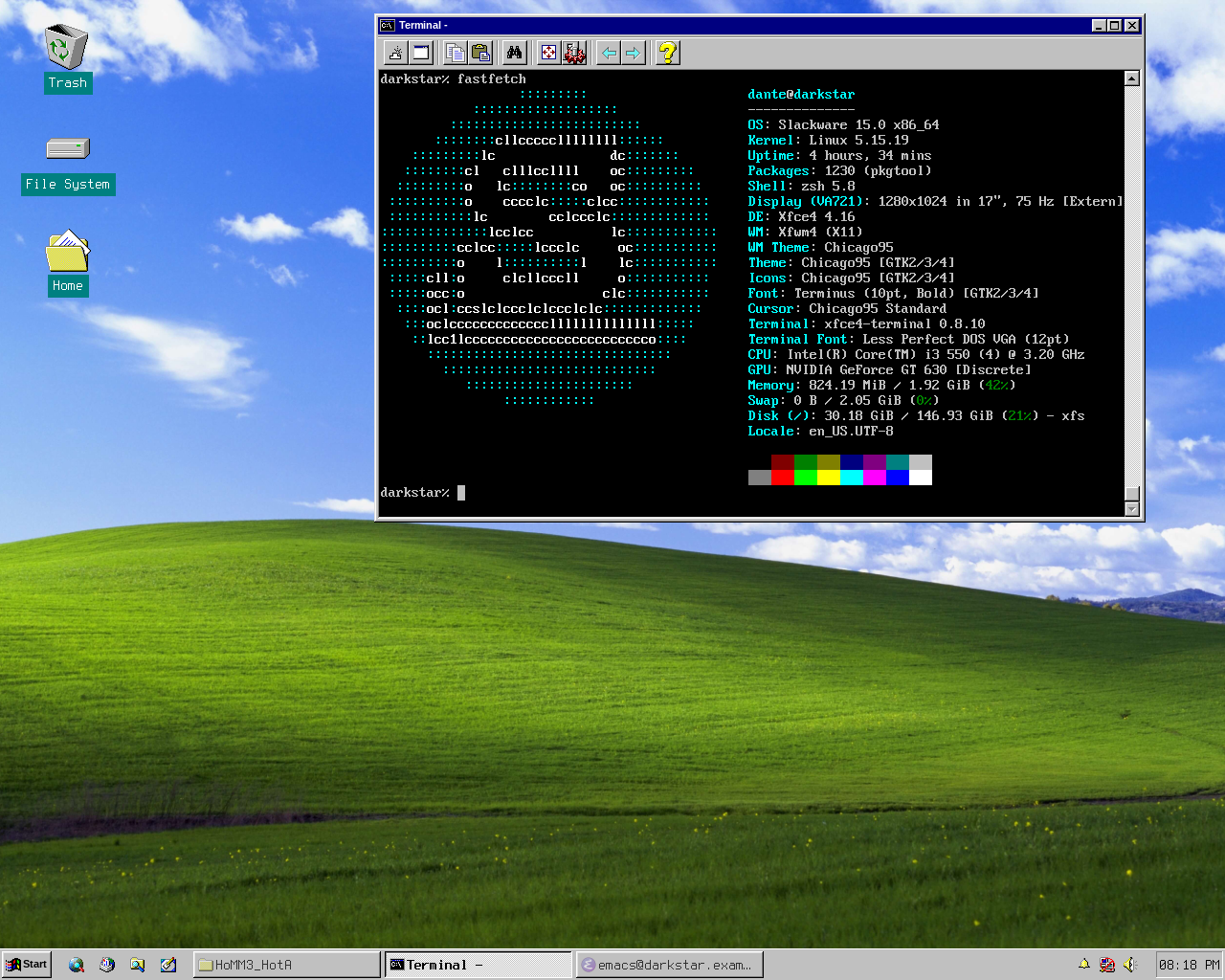Switch to emacs@darkstar taskbar window
The width and height of the screenshot is (1225, 980).
669,965
